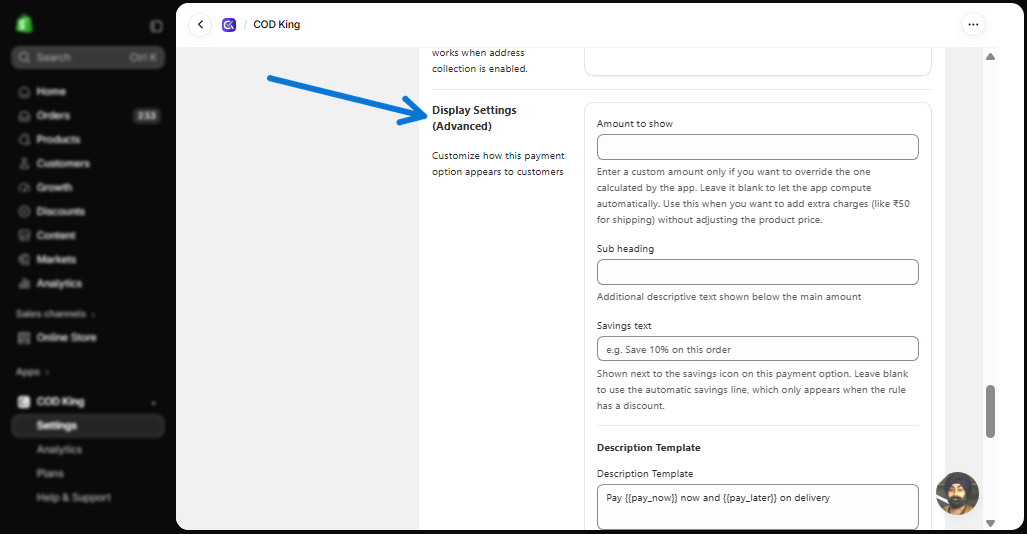Click the Description Template section heading

coord(648,448)
